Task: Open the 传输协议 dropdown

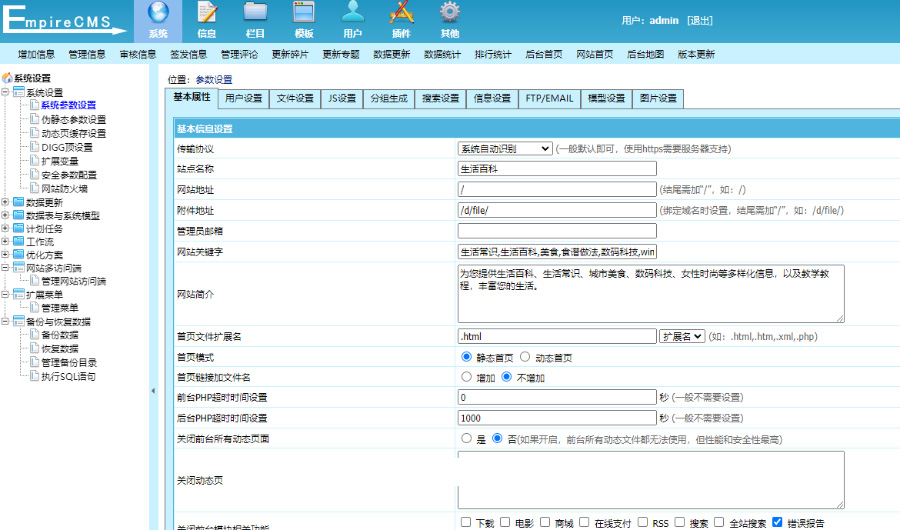Action: pyautogui.click(x=504, y=148)
